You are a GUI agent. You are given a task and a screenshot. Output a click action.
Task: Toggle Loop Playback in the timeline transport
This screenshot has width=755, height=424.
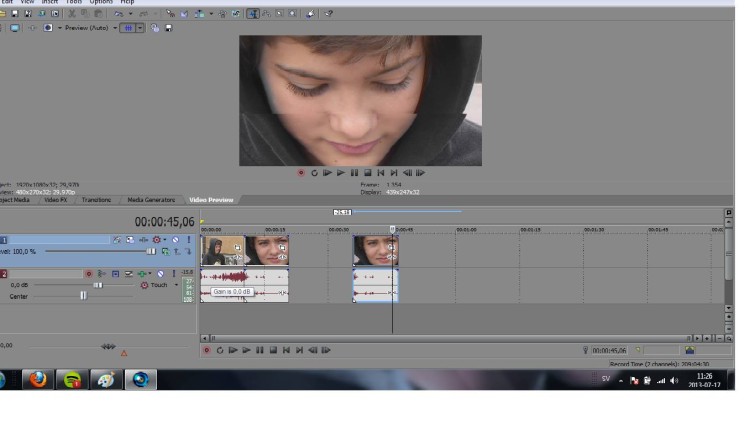tap(220, 350)
